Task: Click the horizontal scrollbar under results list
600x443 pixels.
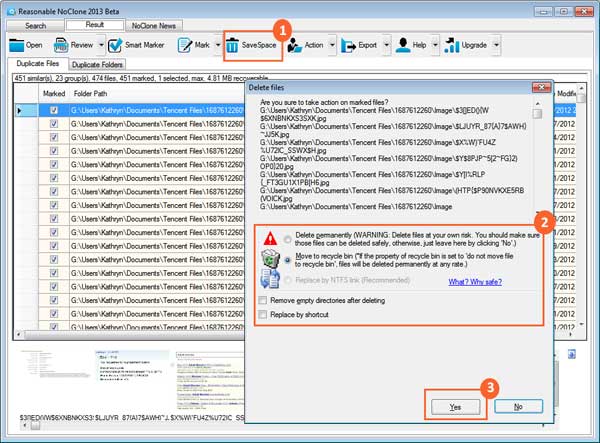Action: coord(134,335)
